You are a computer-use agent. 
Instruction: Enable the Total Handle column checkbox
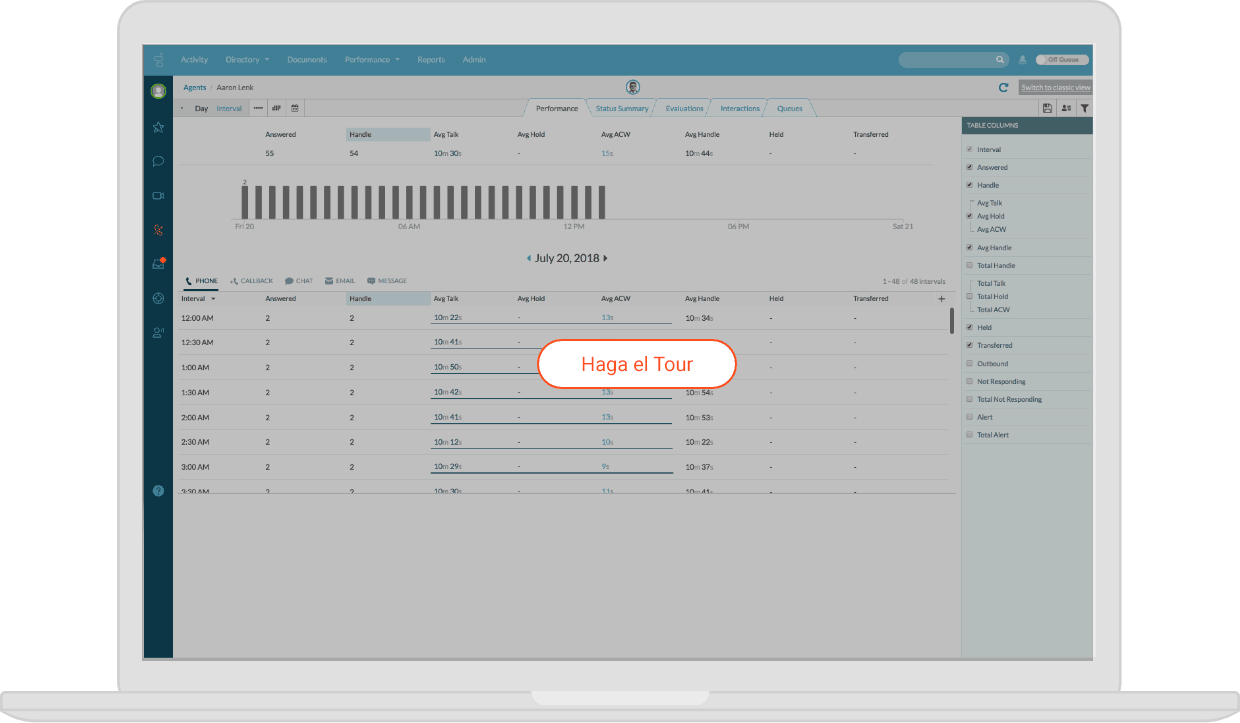[968, 265]
